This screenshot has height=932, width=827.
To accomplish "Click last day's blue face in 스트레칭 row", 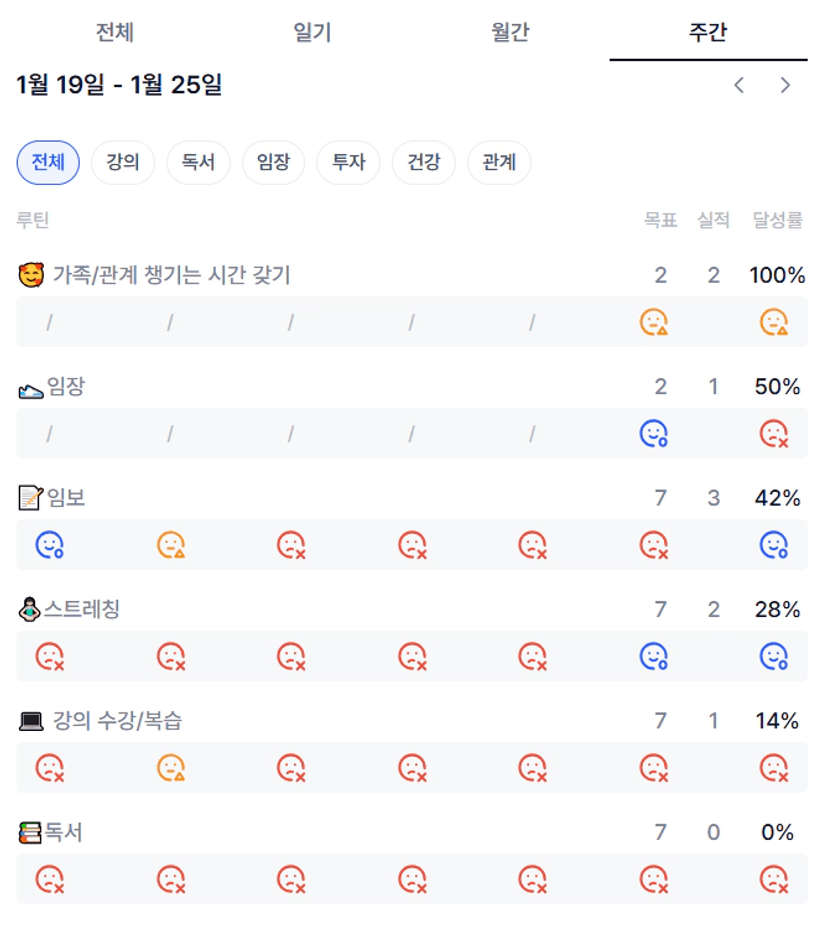I will [x=773, y=656].
